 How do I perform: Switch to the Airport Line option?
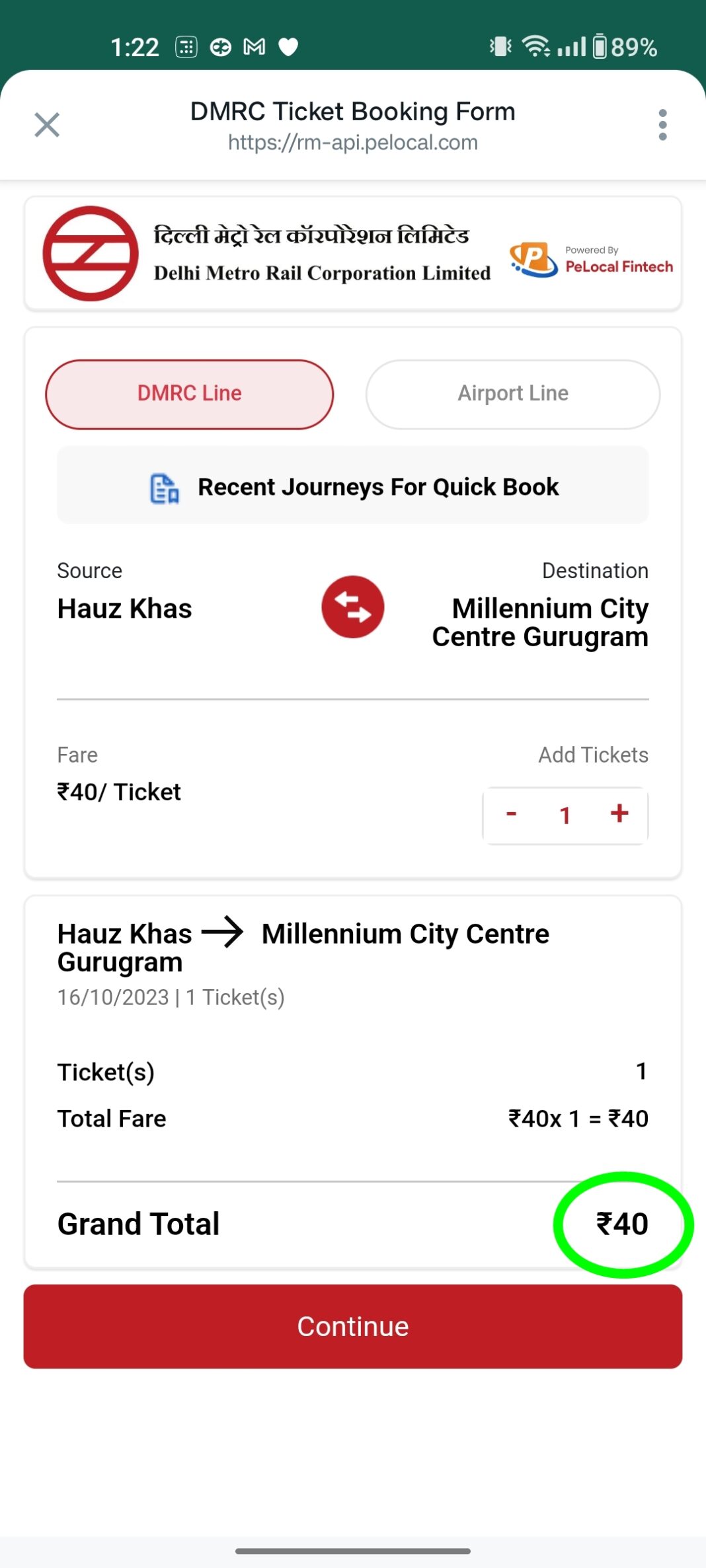512,393
